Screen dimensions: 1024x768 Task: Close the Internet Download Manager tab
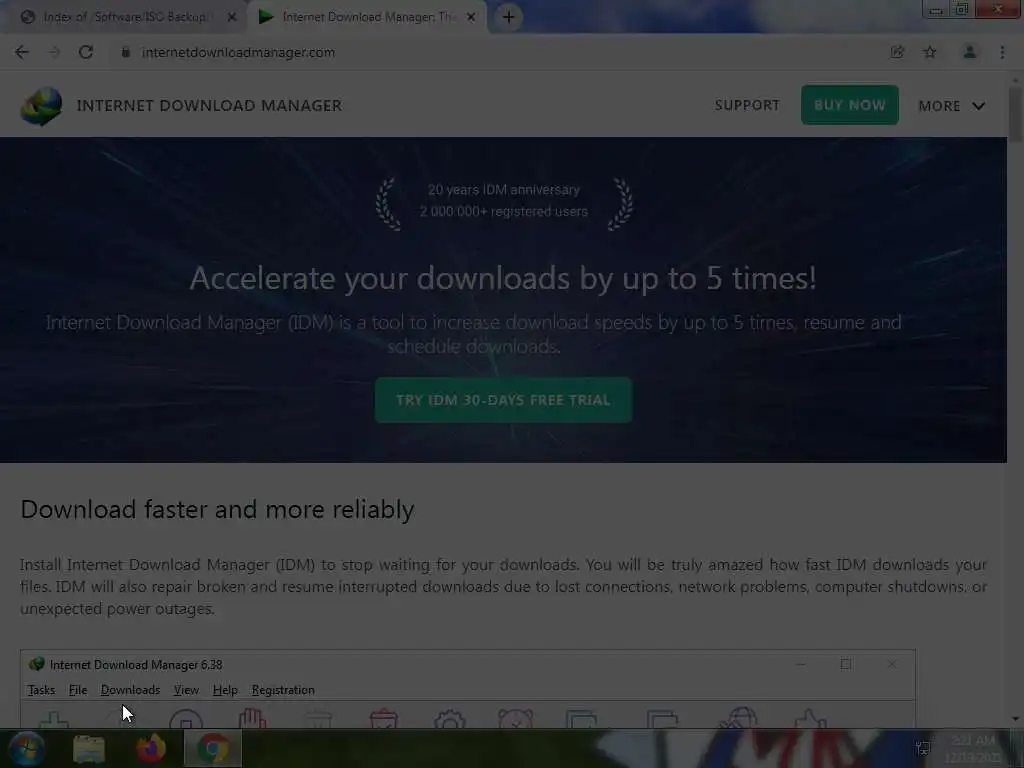(471, 17)
